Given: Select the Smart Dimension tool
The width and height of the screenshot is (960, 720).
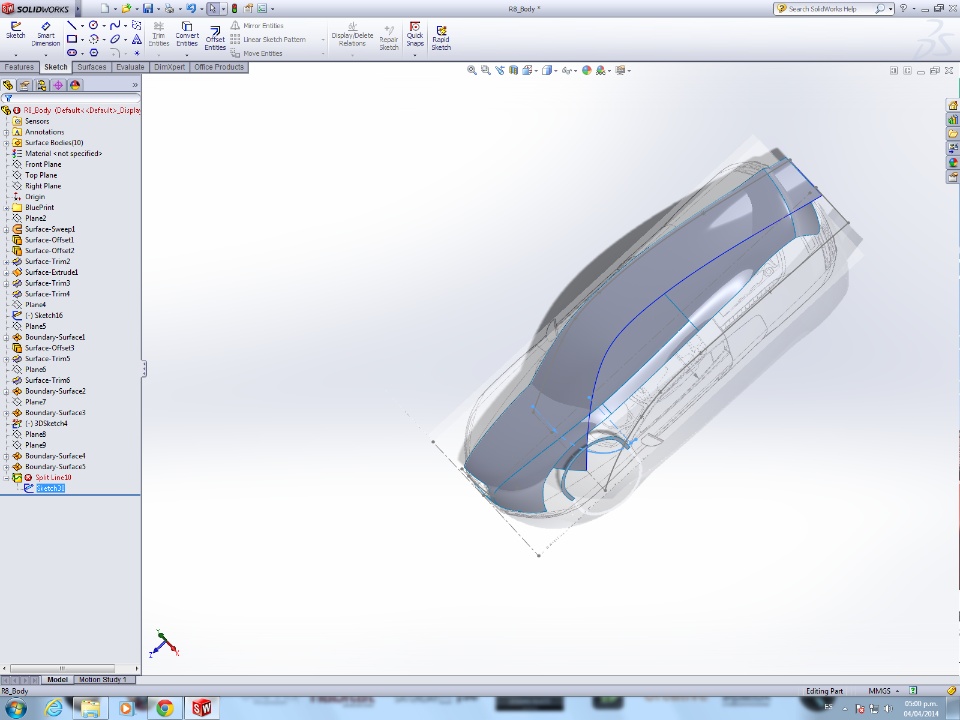Looking at the screenshot, I should [x=46, y=34].
